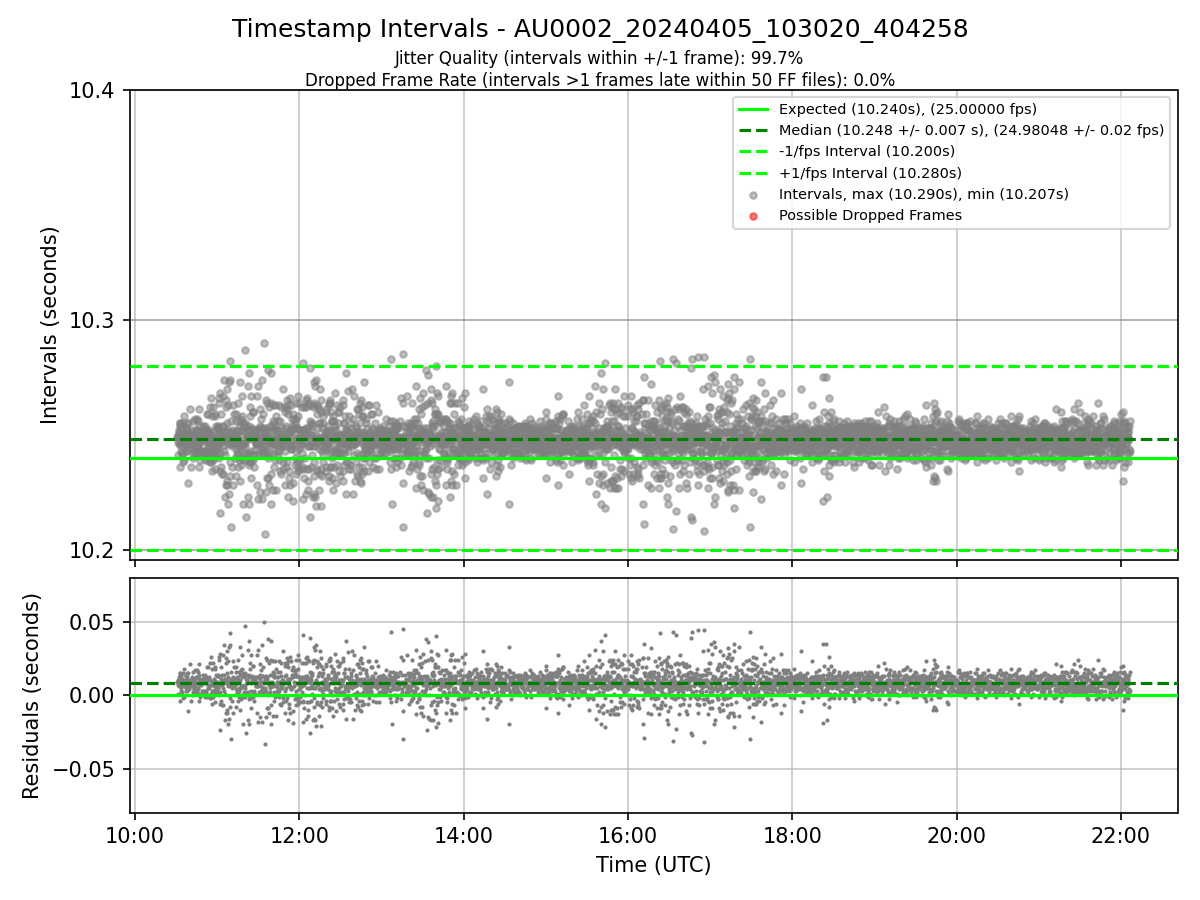This screenshot has width=1200, height=900.
Task: Click the residuals tick label "−0.05"
Action: (x=85, y=770)
